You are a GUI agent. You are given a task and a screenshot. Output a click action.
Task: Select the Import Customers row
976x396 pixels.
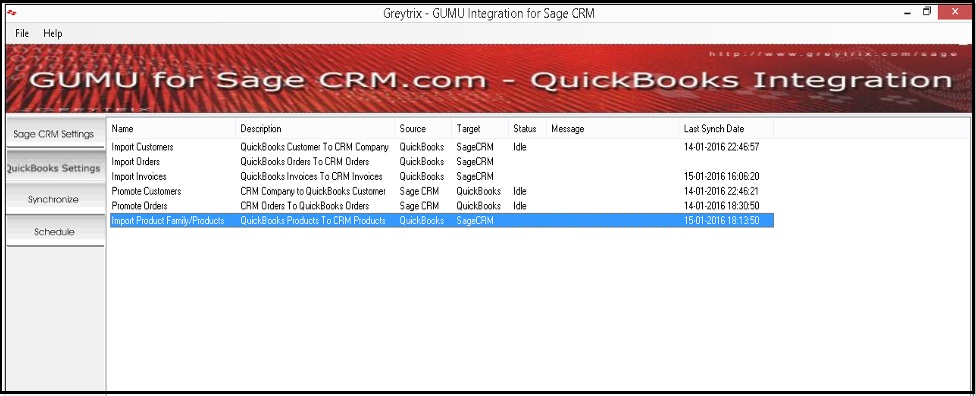[441, 148]
